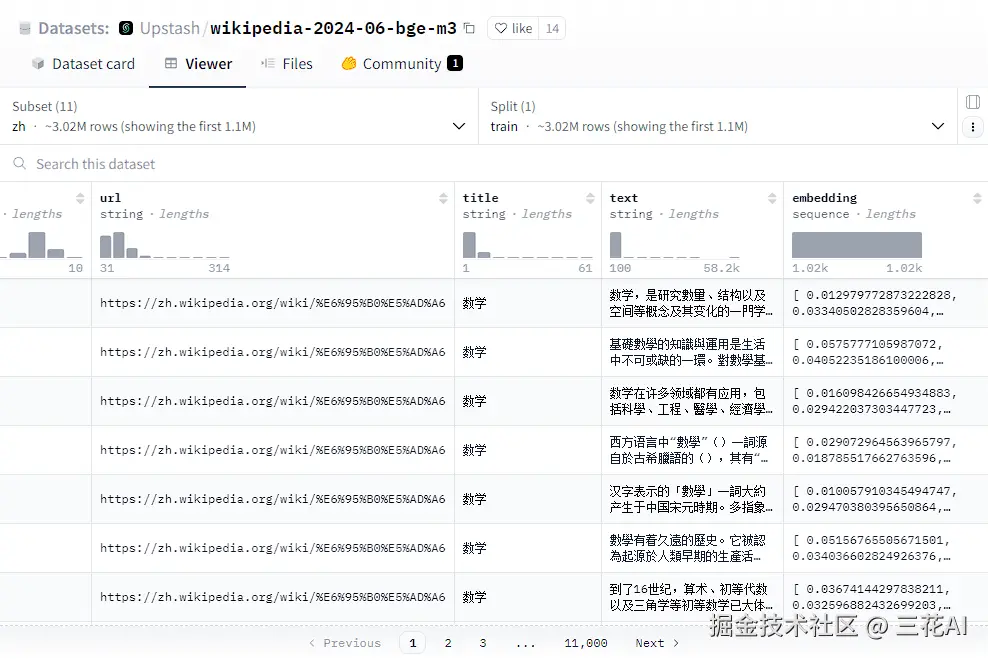Expand the Split (1) train dropdown

(718, 117)
